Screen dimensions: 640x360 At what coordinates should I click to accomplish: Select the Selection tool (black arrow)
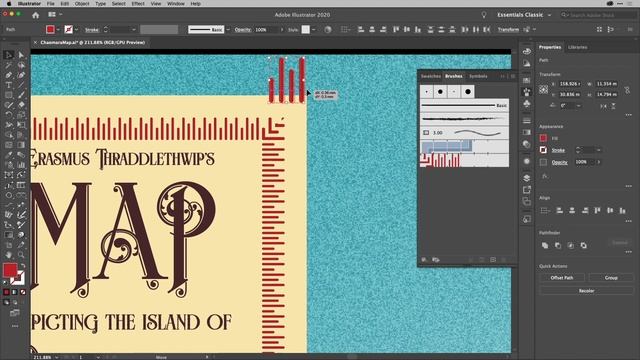[9, 55]
